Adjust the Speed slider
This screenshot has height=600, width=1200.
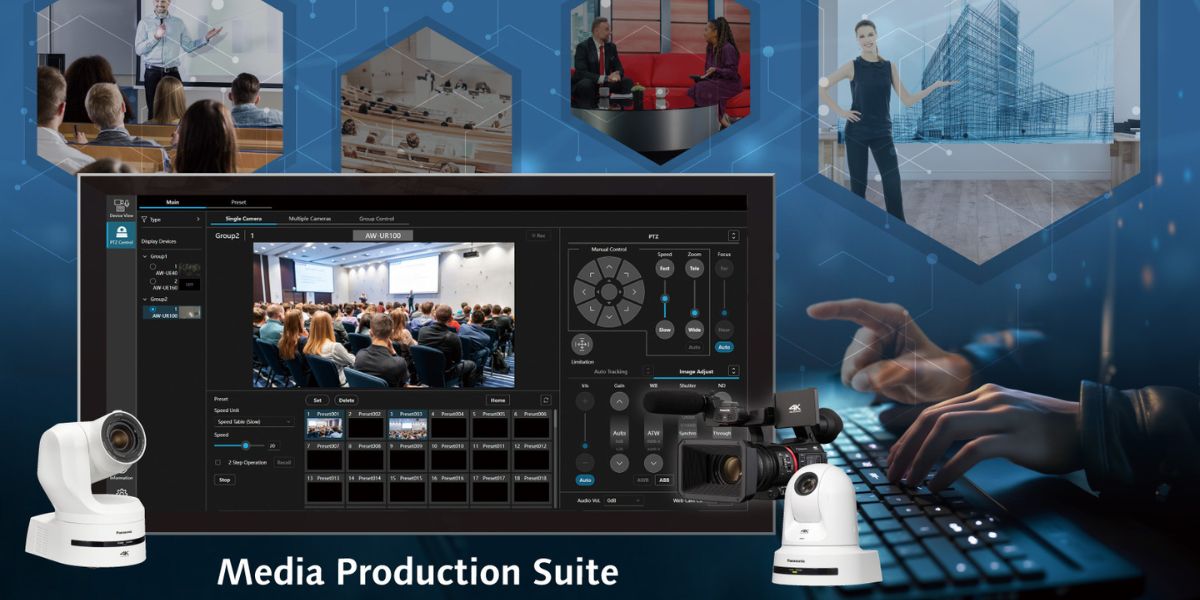click(x=246, y=444)
